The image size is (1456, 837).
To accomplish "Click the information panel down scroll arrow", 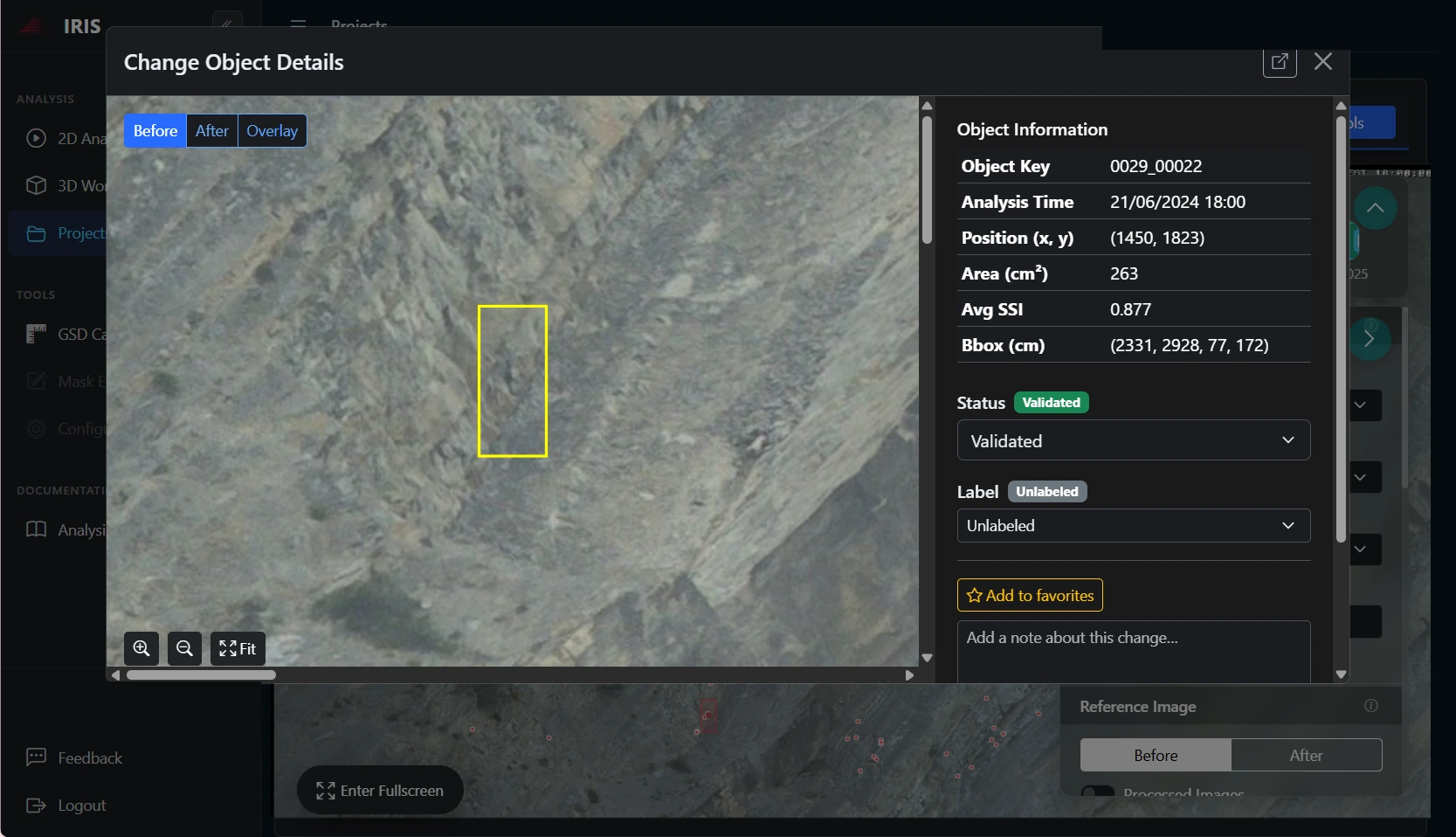I will point(1341,674).
